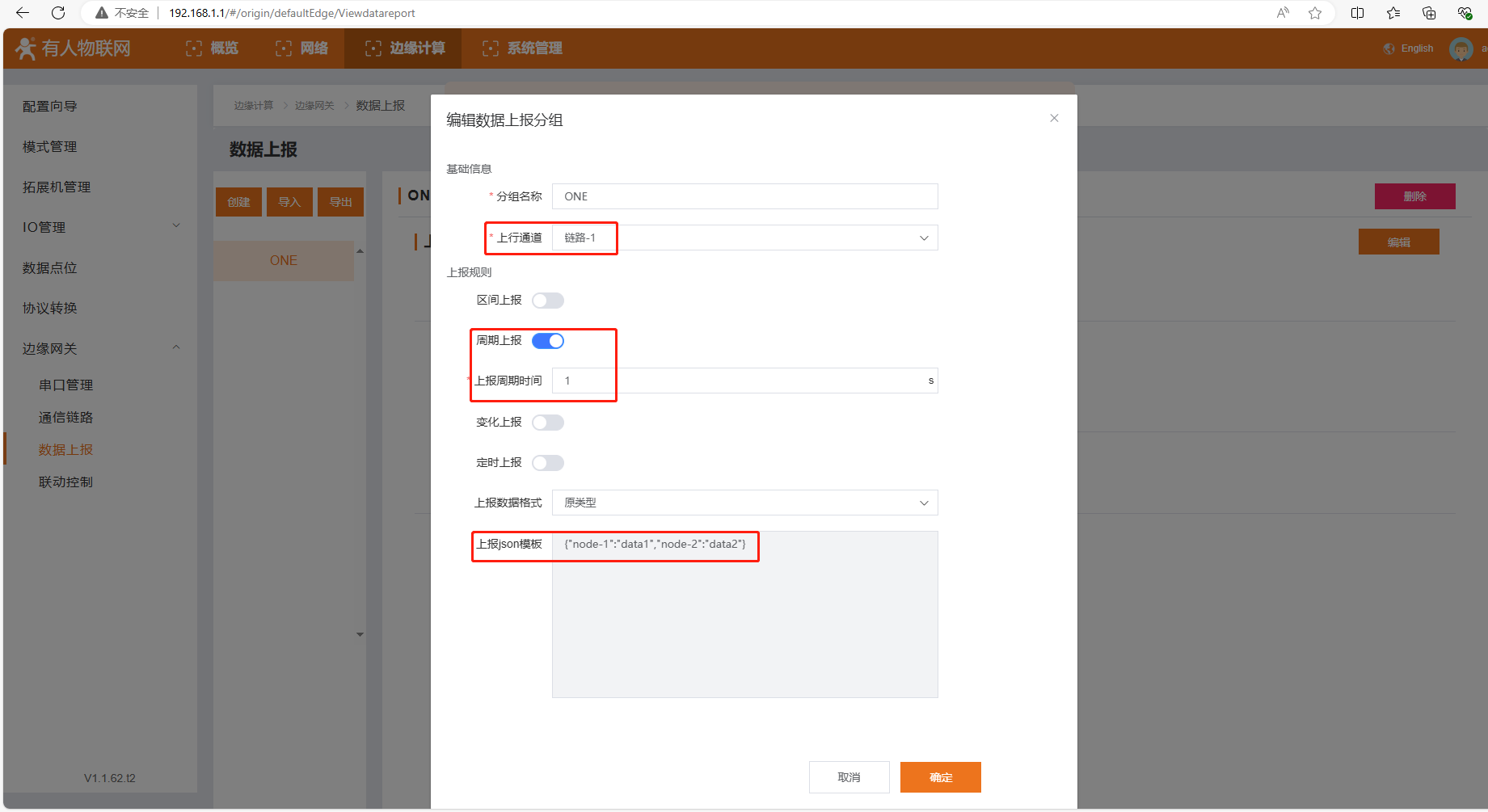Turn on the 变化上报 switch
Image resolution: width=1488 pixels, height=812 pixels.
tap(547, 423)
